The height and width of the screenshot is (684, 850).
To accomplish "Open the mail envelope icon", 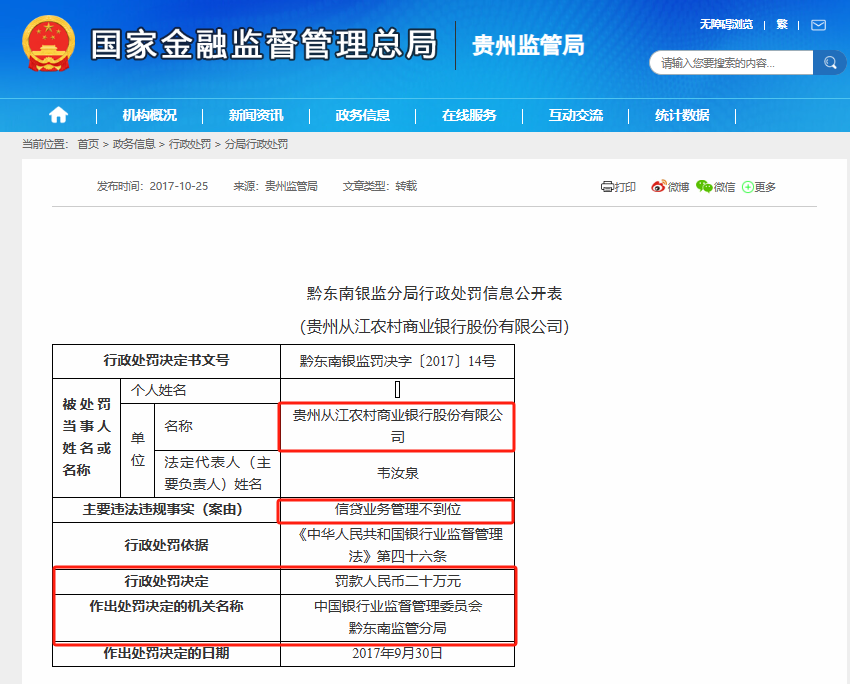I will tap(818, 24).
